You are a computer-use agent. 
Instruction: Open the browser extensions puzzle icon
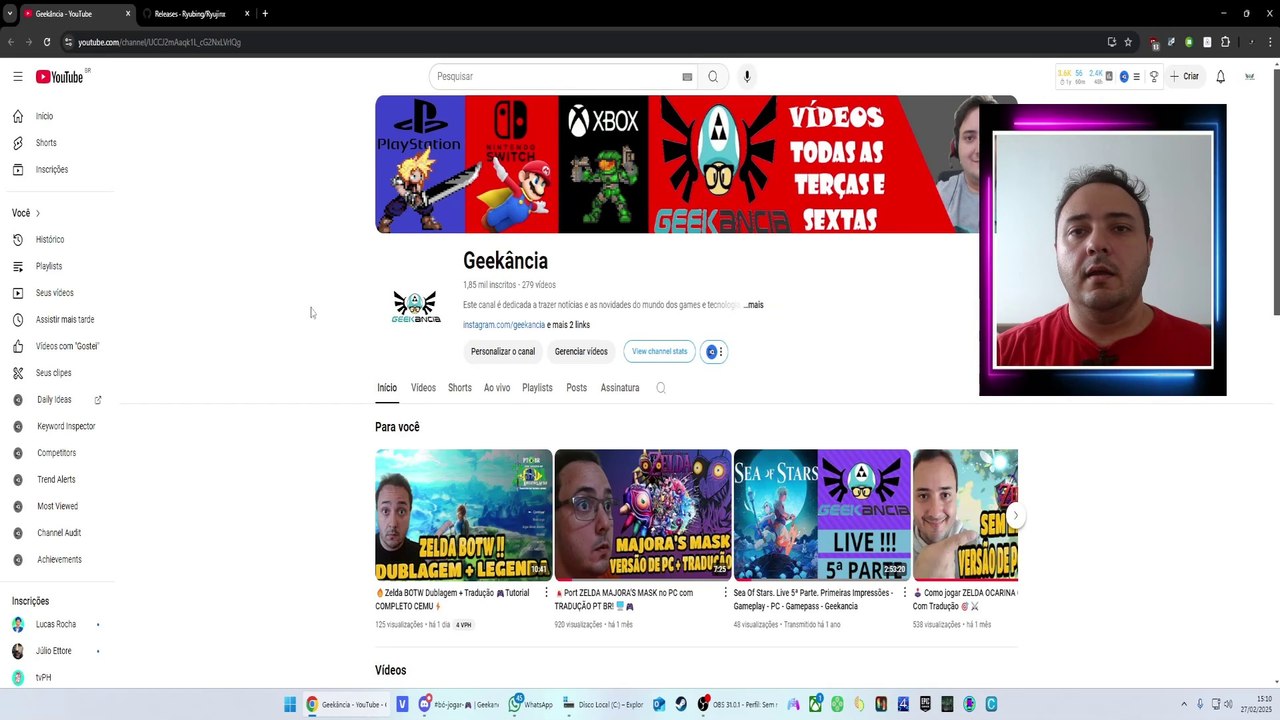coord(1225,42)
